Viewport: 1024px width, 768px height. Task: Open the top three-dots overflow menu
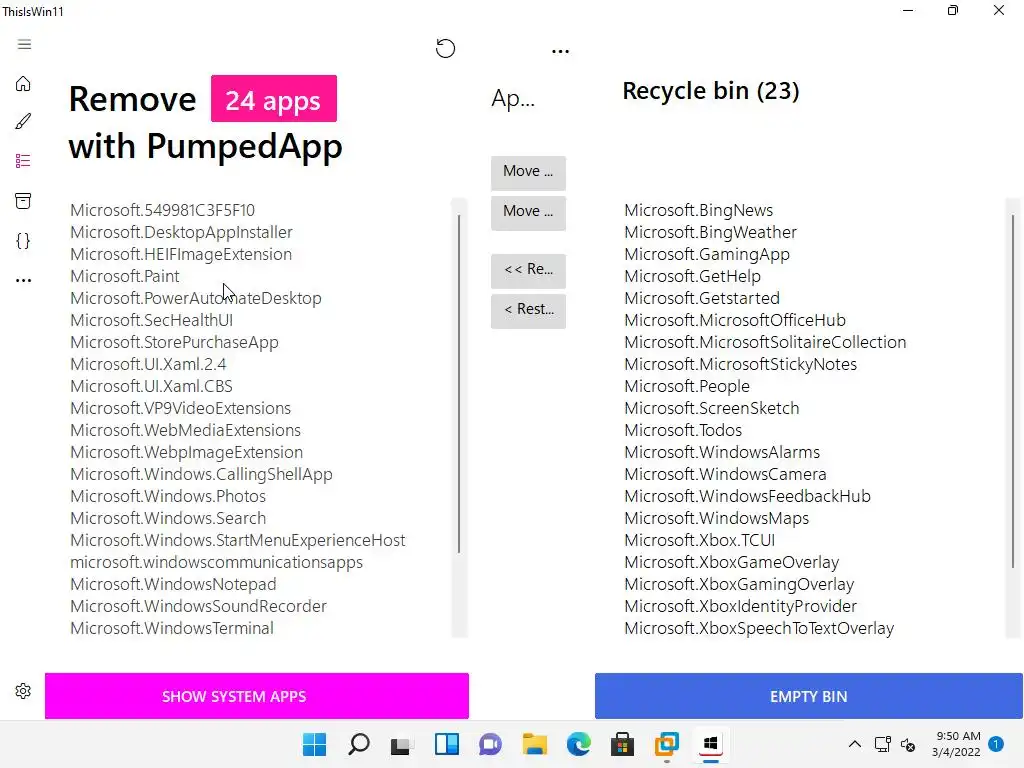560,51
